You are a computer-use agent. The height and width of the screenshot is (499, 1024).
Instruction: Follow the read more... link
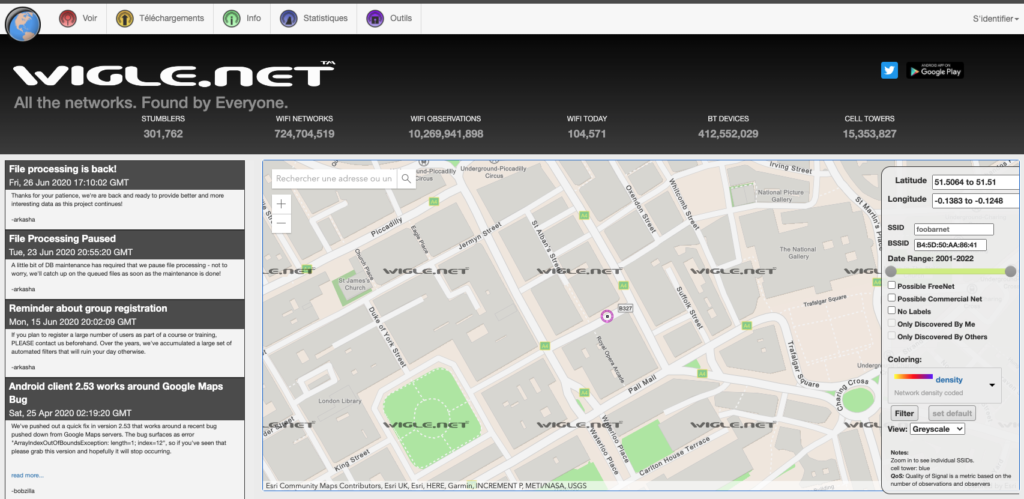[x=27, y=475]
